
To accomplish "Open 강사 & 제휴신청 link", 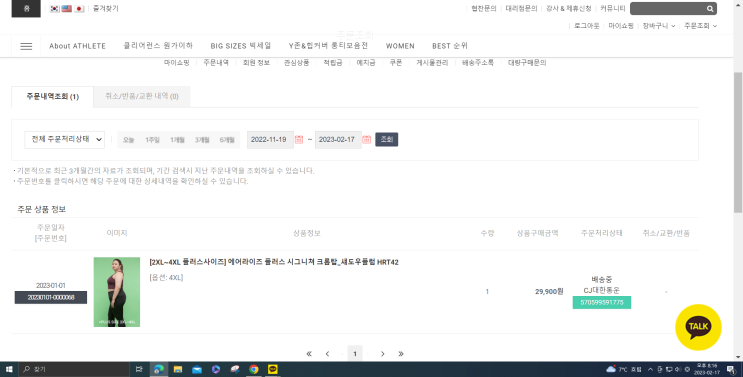I will [x=569, y=9].
